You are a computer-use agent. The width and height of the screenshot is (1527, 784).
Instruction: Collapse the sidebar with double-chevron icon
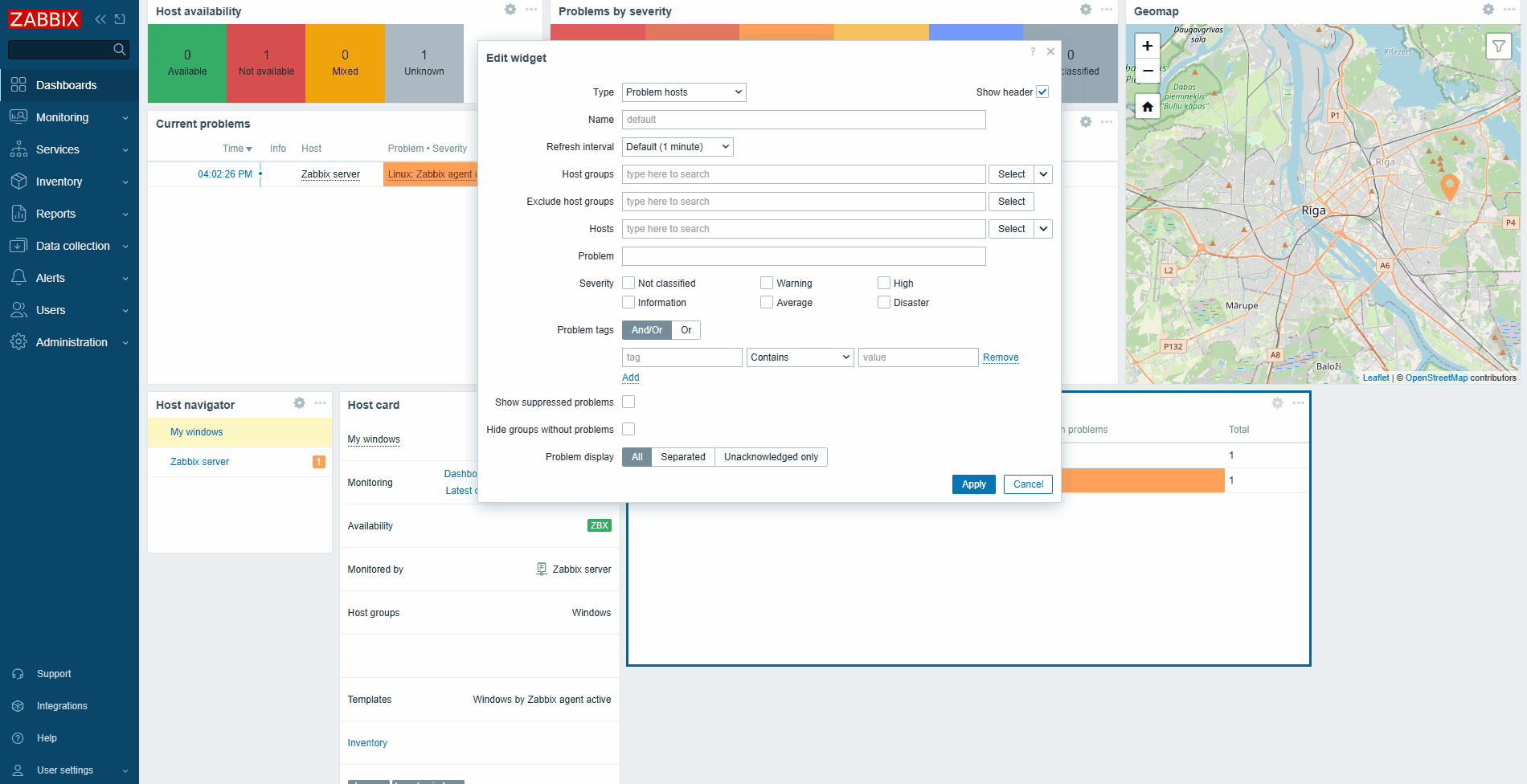click(100, 19)
